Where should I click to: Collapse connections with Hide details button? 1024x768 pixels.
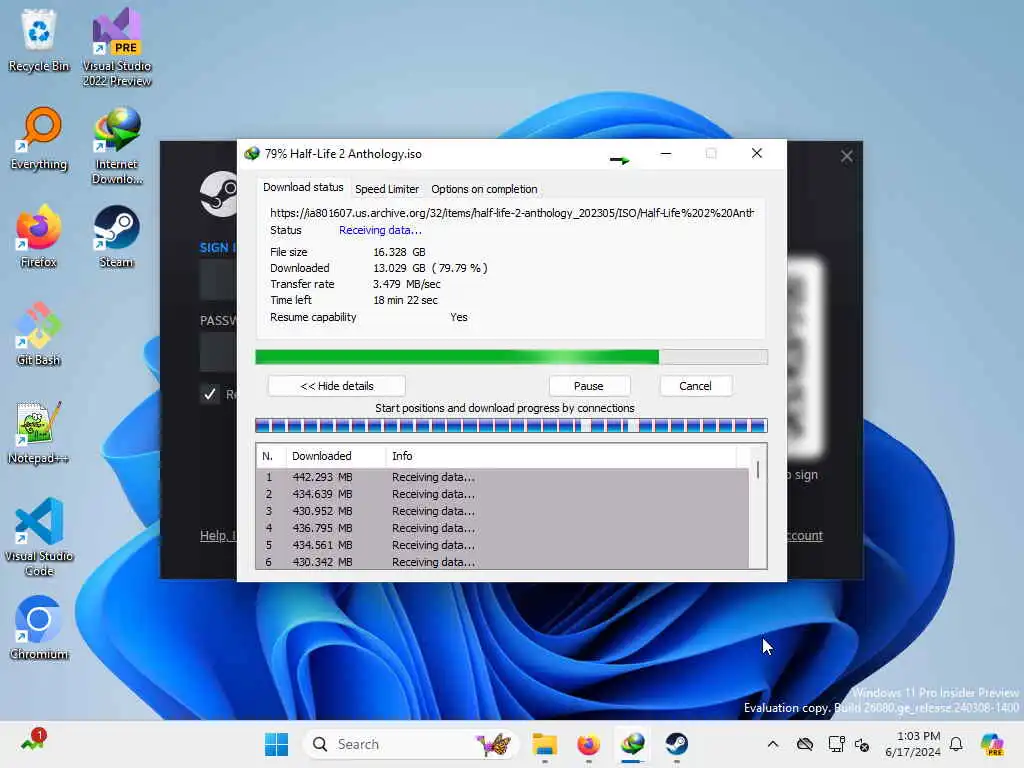(x=336, y=386)
